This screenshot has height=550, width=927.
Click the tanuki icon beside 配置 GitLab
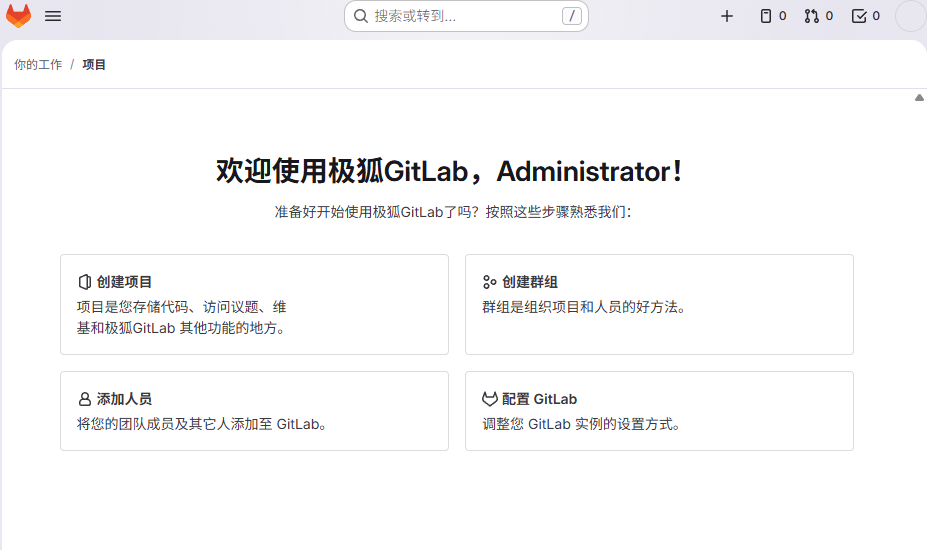pos(490,399)
